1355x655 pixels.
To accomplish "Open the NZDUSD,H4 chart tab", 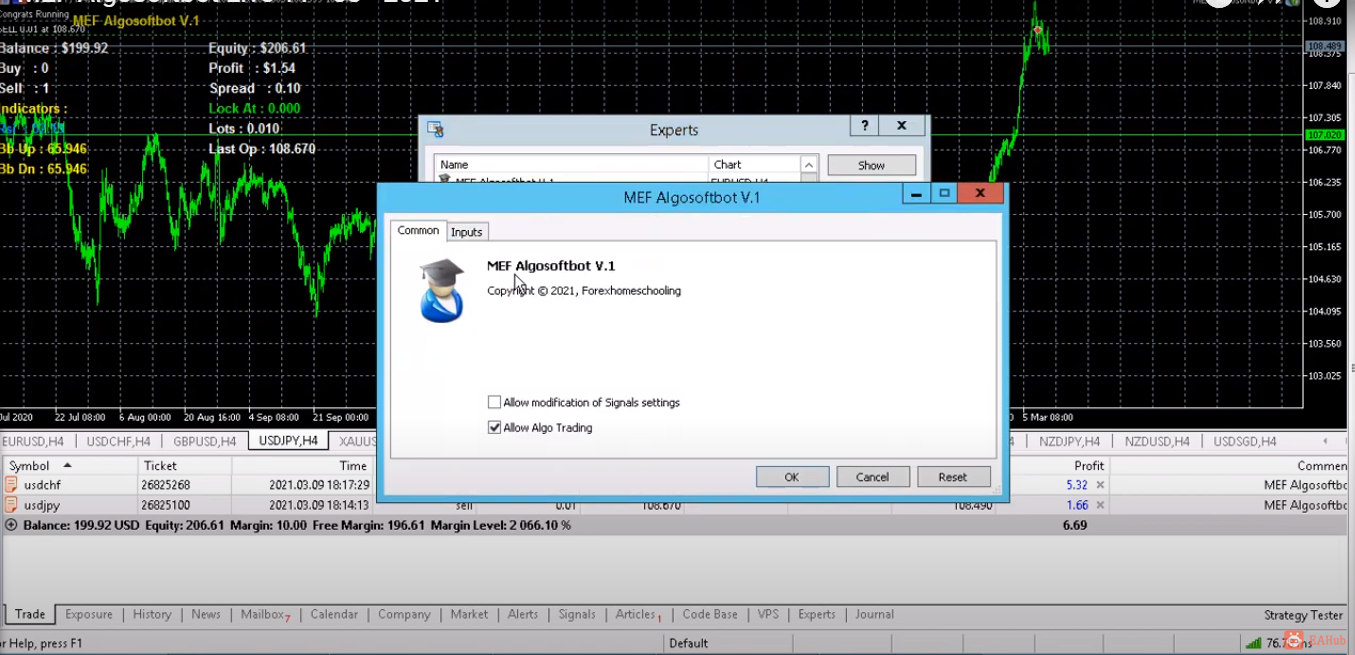I will coord(1157,441).
